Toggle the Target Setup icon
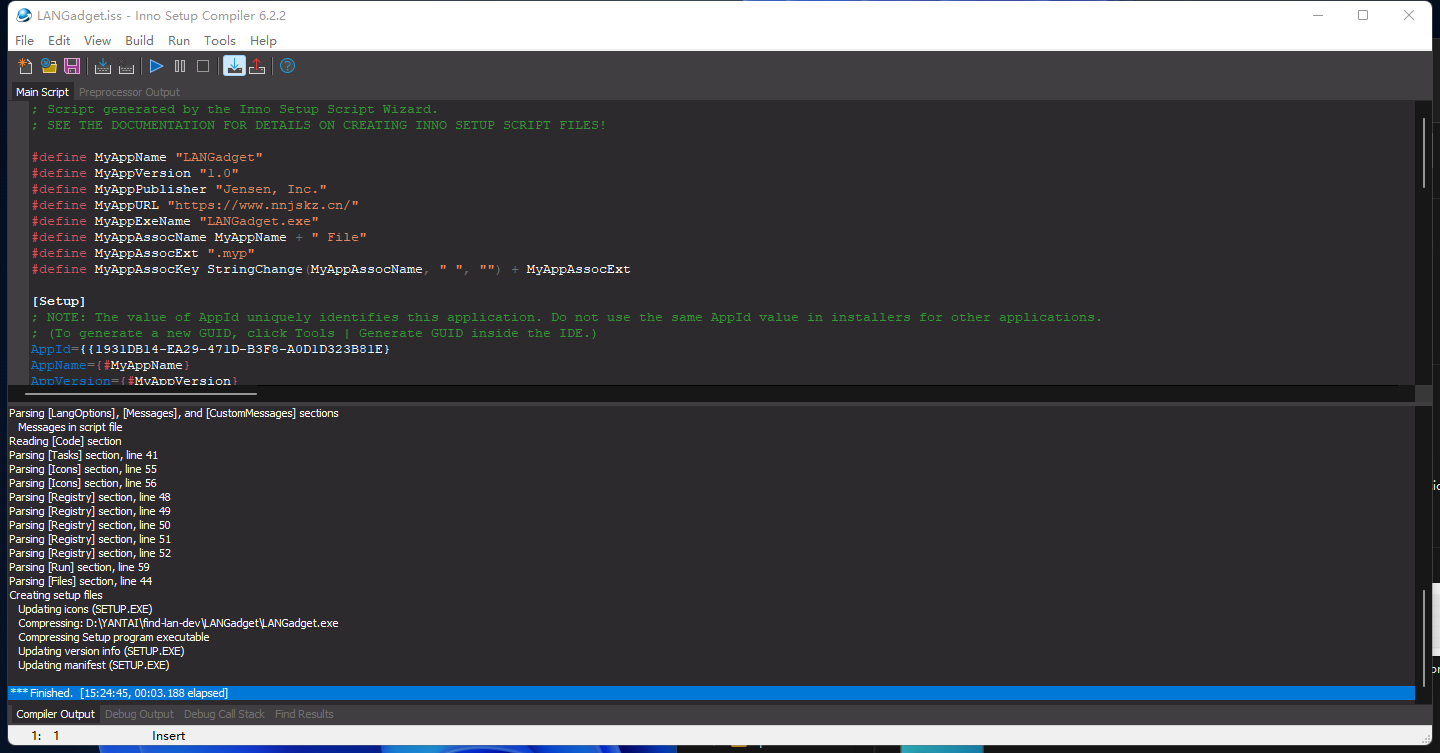The image size is (1440, 753). coord(234,66)
